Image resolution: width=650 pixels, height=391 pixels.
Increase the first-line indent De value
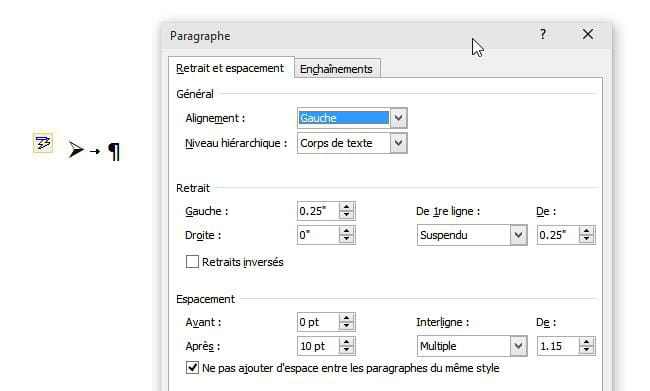(587, 231)
